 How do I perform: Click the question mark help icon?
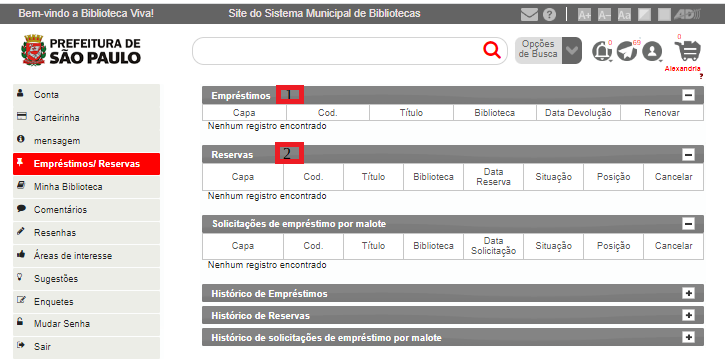(549, 14)
